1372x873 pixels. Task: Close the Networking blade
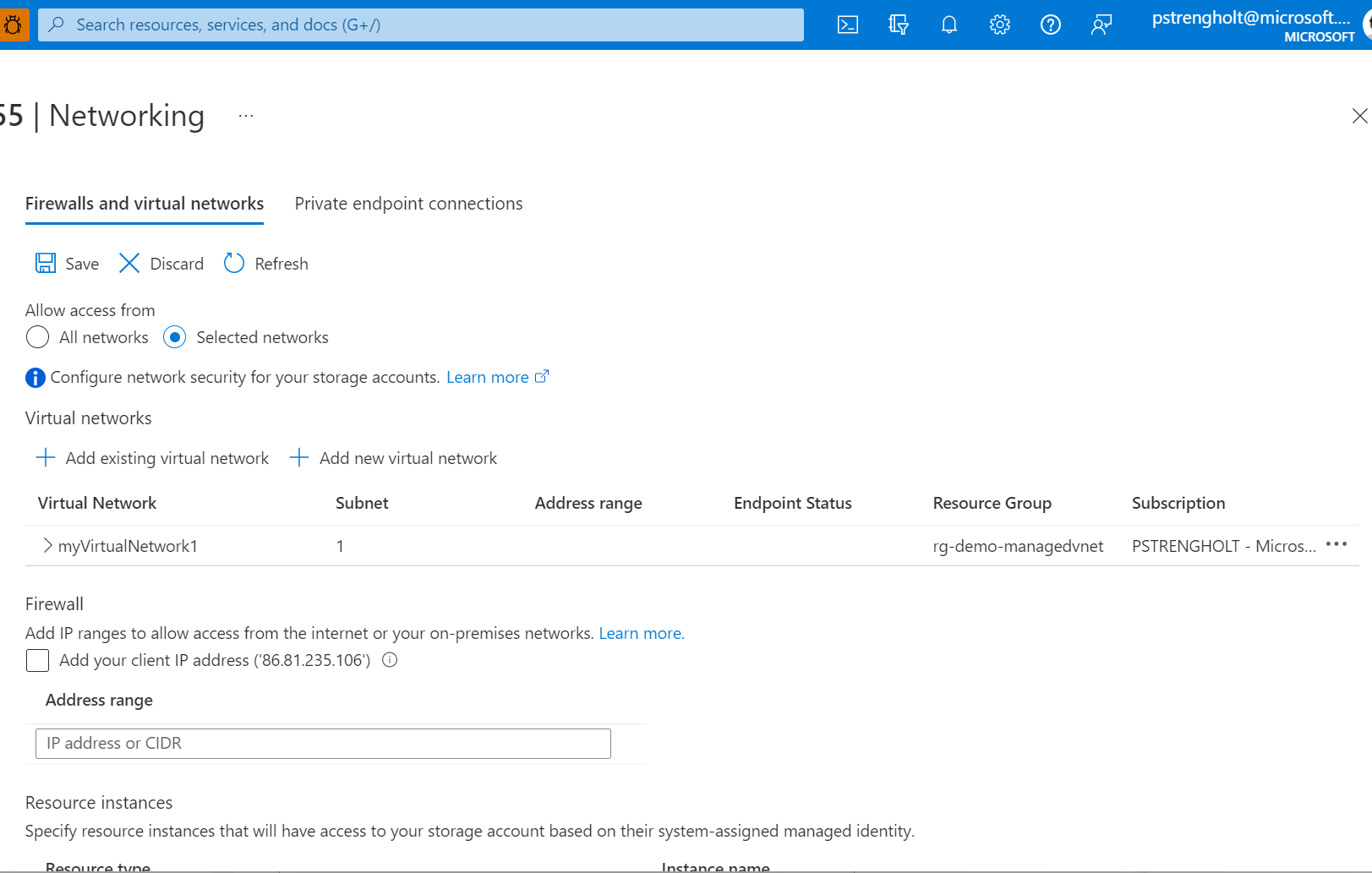(x=1359, y=116)
